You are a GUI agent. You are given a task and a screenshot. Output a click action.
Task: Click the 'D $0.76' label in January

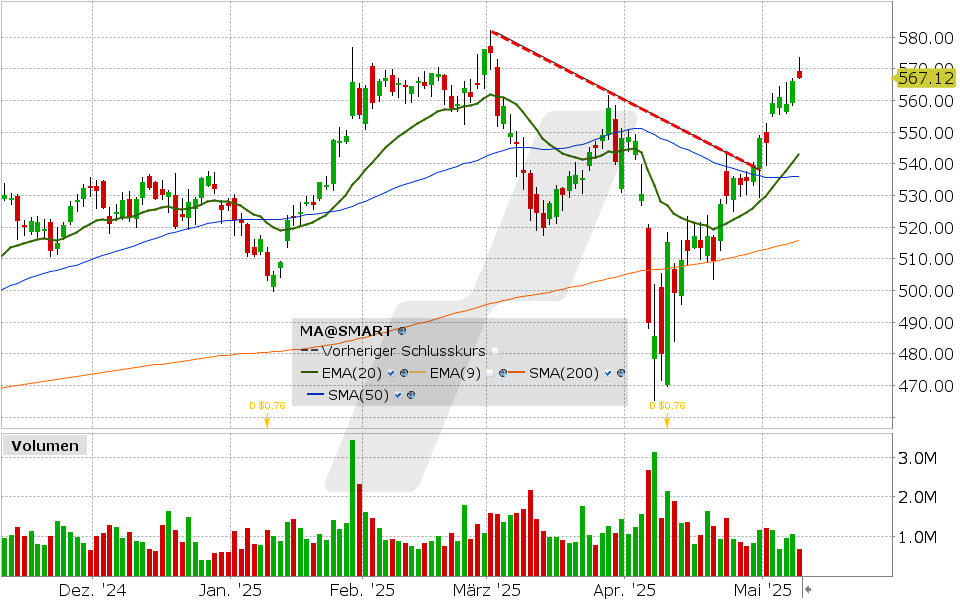tap(267, 405)
